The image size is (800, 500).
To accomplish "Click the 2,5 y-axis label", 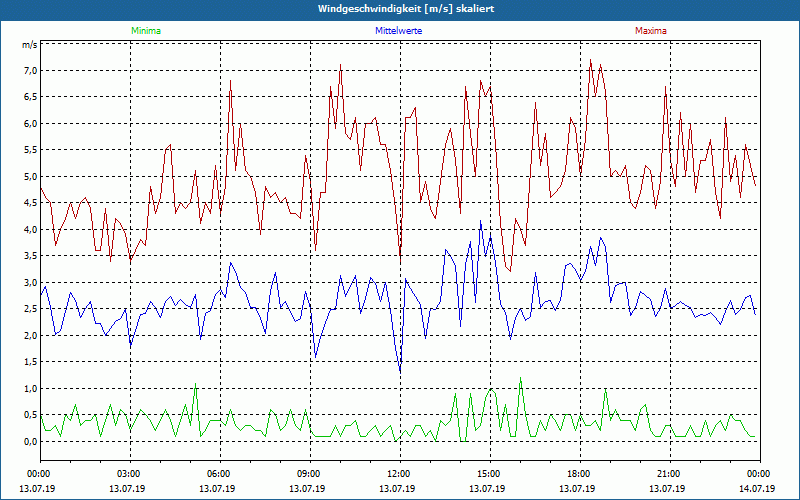I will pos(31,309).
